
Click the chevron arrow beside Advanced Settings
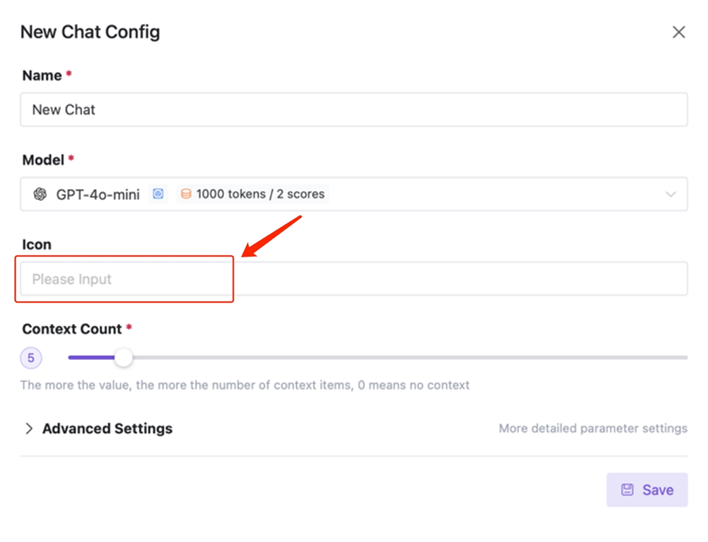point(29,428)
